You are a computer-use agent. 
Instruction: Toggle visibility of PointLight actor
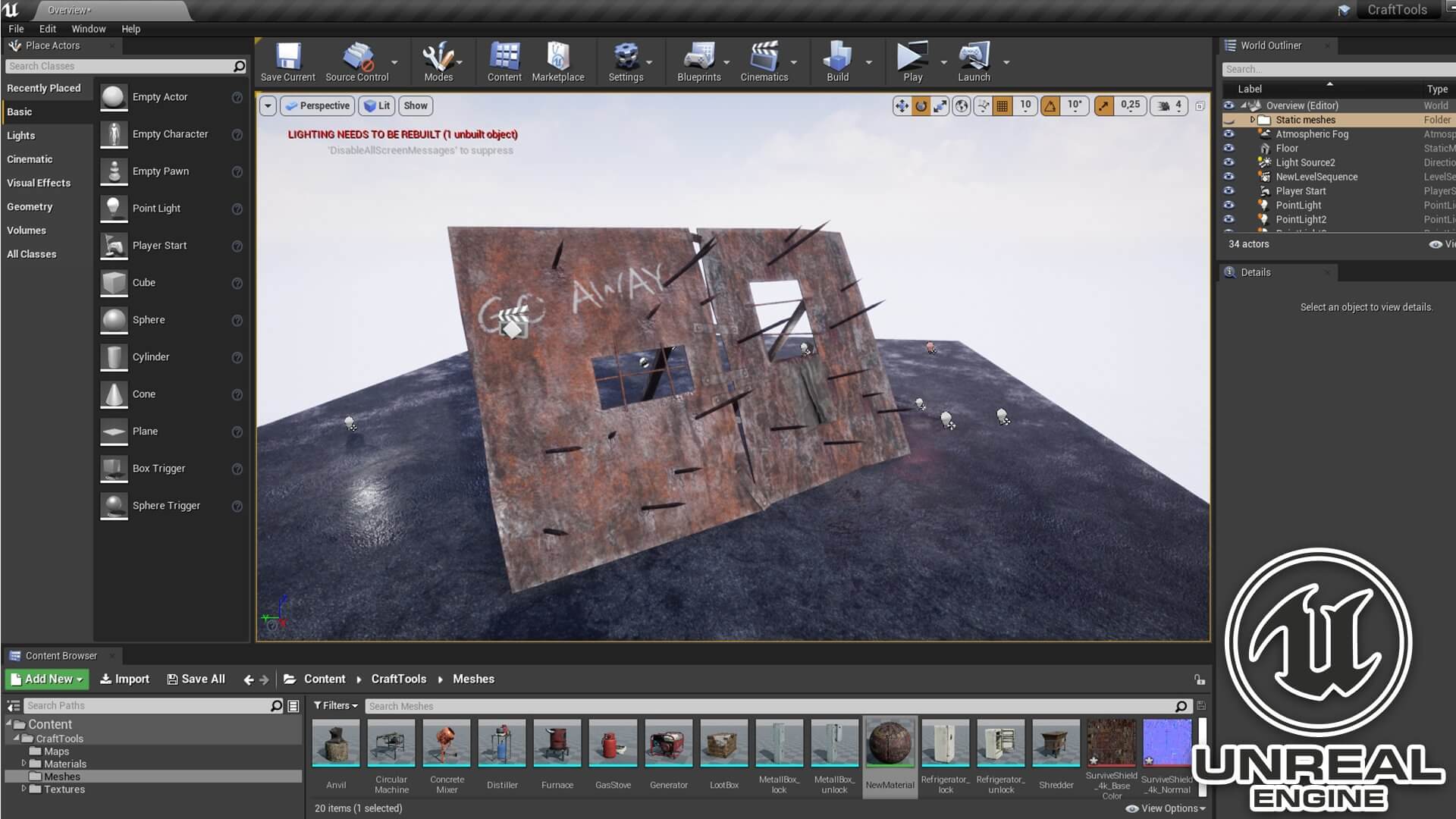[1228, 206]
